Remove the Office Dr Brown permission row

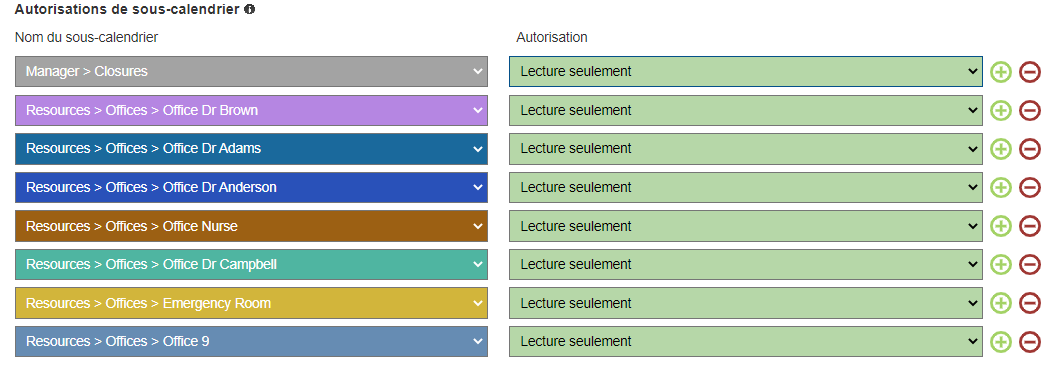click(x=1029, y=110)
